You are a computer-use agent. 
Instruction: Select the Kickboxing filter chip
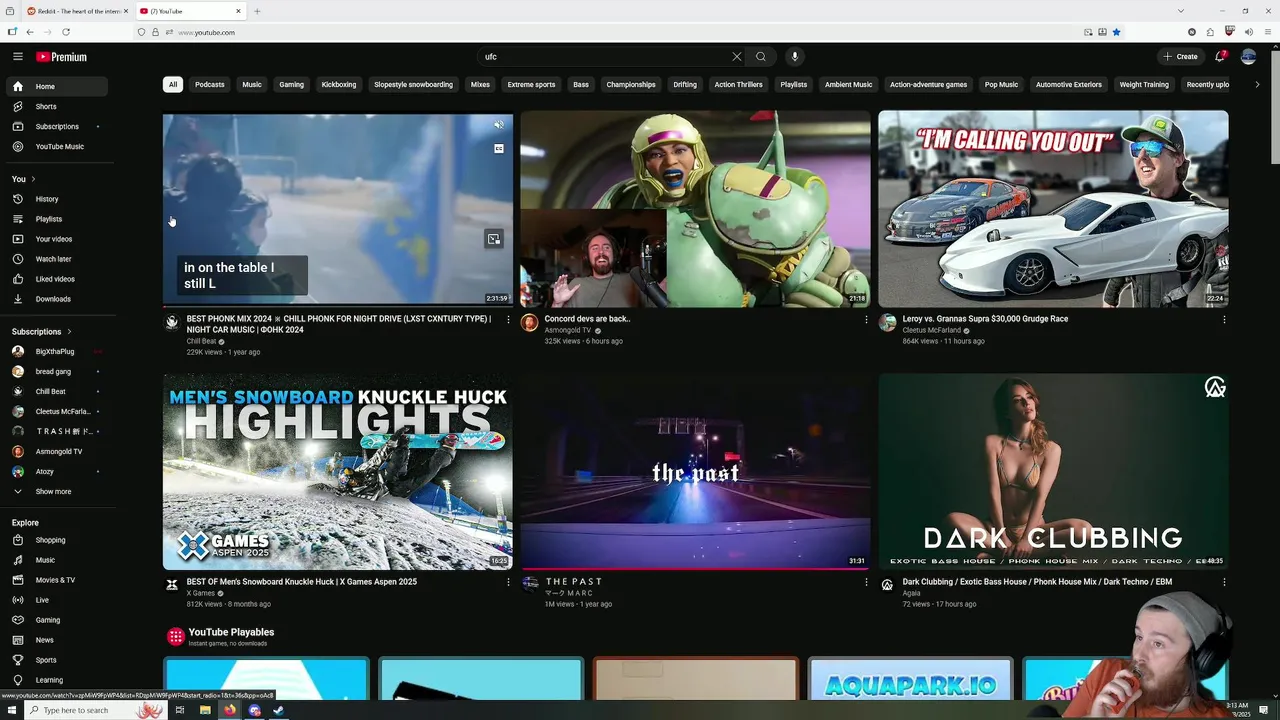339,85
